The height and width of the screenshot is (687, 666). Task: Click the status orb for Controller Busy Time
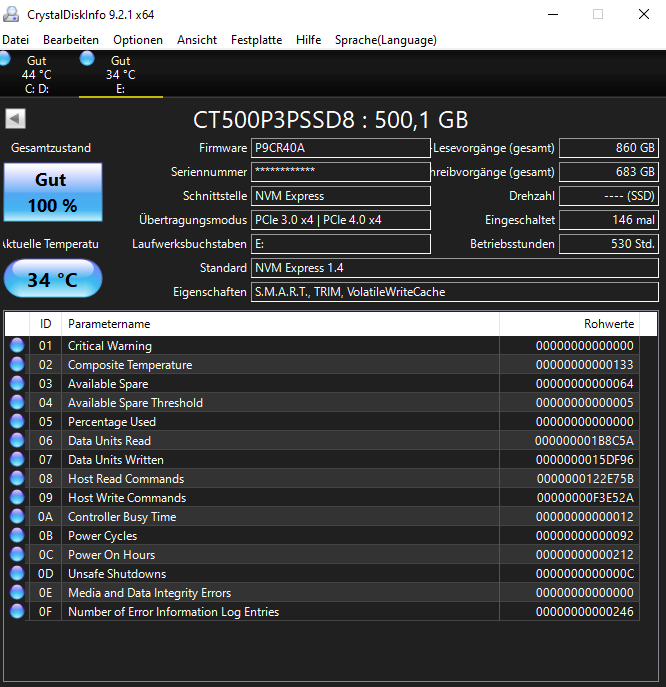click(17, 516)
